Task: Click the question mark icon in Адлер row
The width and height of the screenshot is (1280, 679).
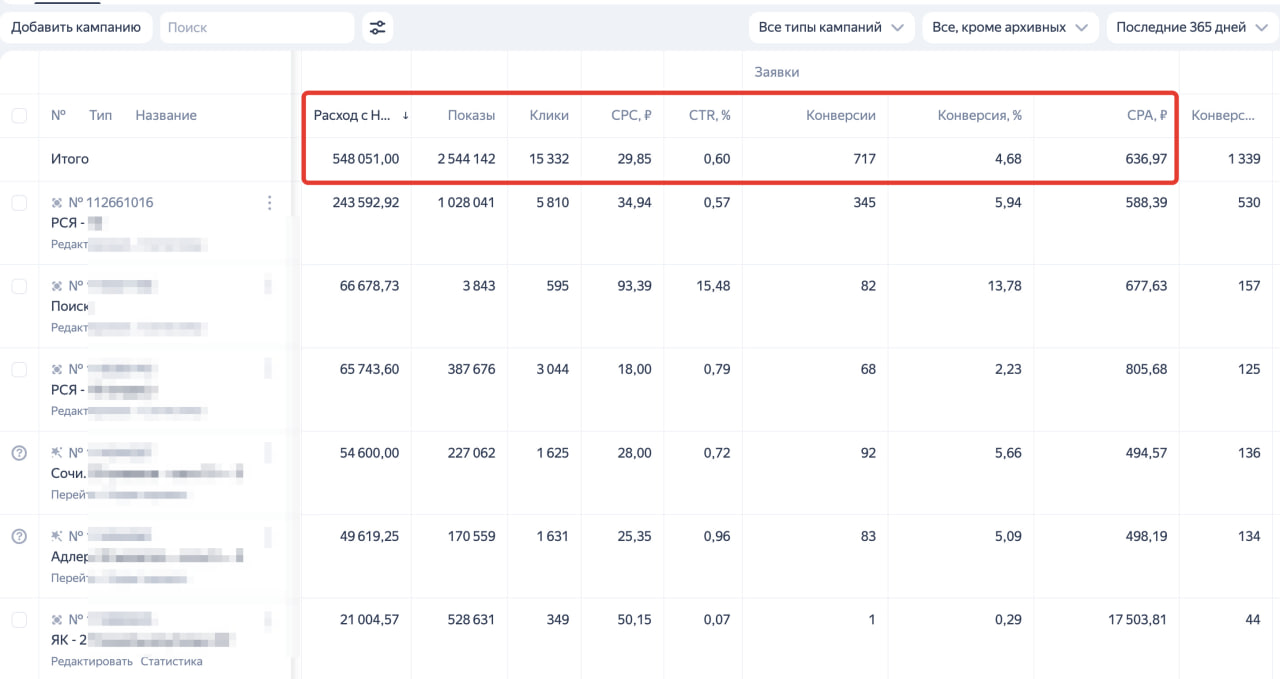Action: (x=19, y=536)
